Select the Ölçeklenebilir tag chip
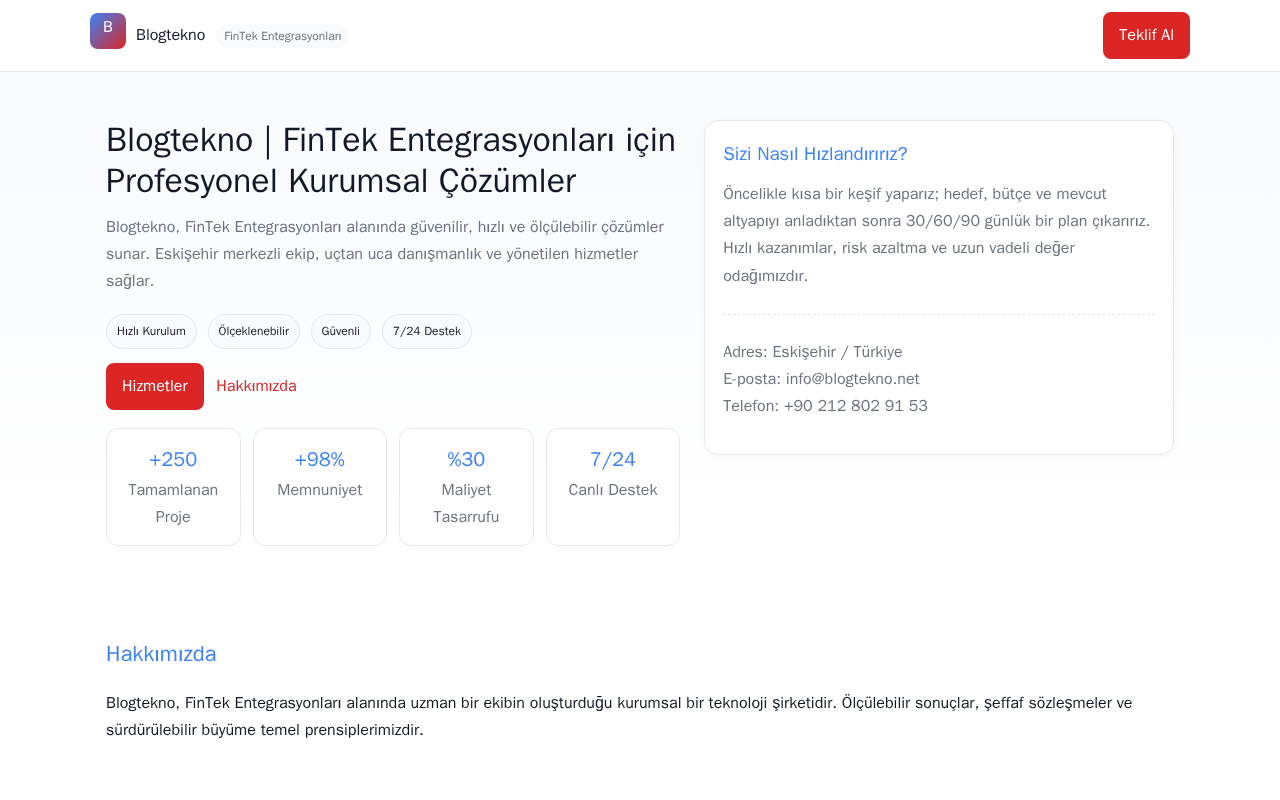This screenshot has height=800, width=1280. (254, 331)
